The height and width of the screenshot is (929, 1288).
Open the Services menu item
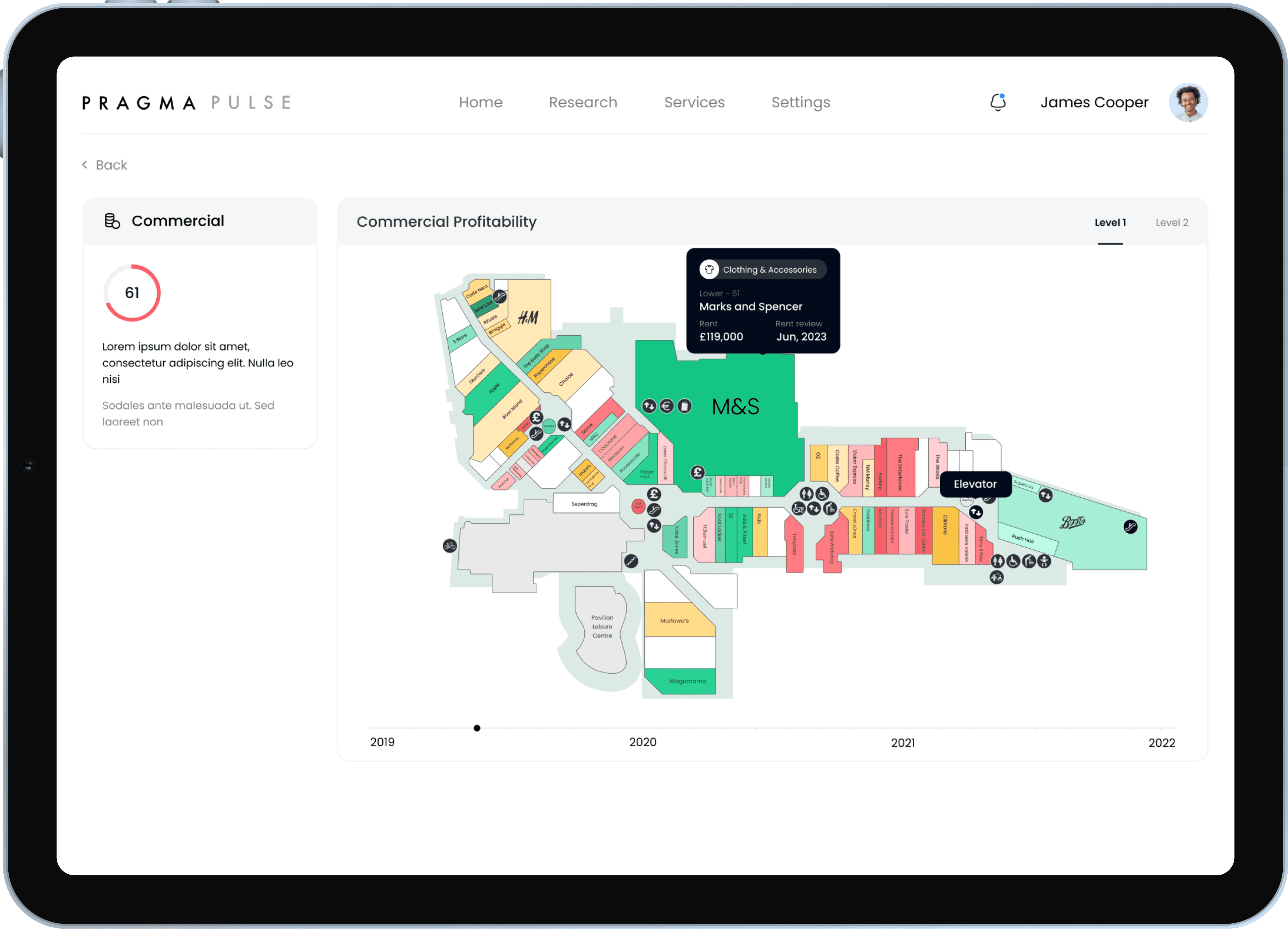click(695, 102)
